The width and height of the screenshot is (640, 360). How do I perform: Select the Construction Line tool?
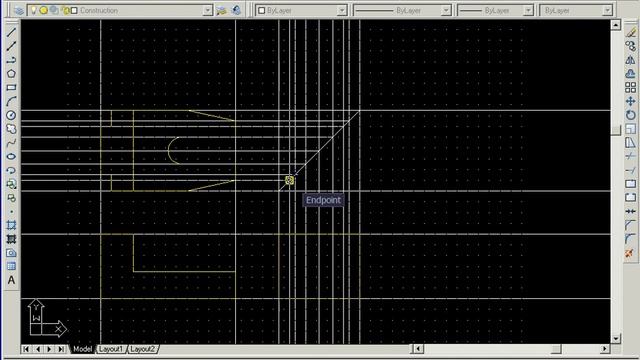11,46
